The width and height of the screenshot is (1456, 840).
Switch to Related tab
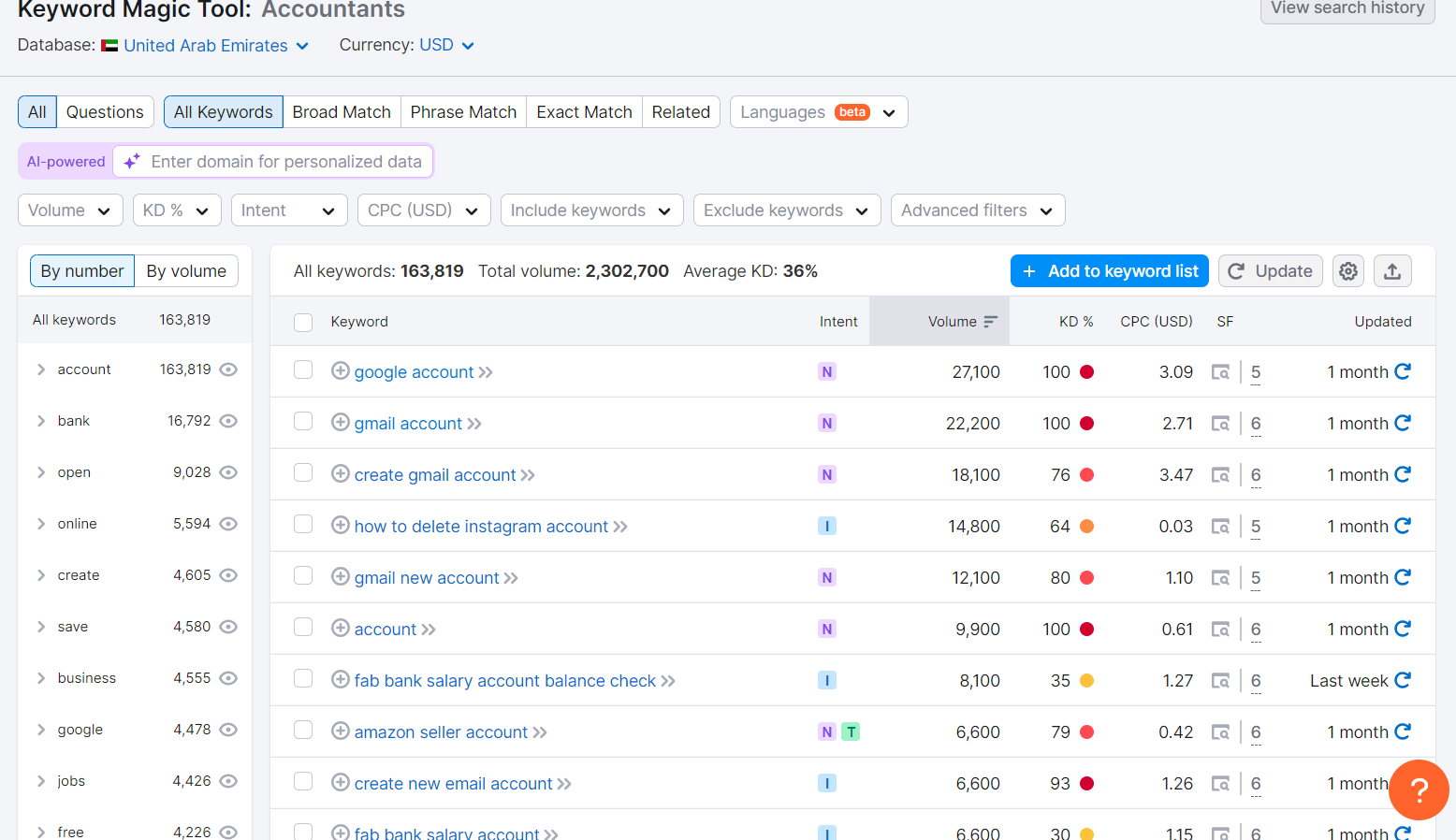tap(681, 112)
